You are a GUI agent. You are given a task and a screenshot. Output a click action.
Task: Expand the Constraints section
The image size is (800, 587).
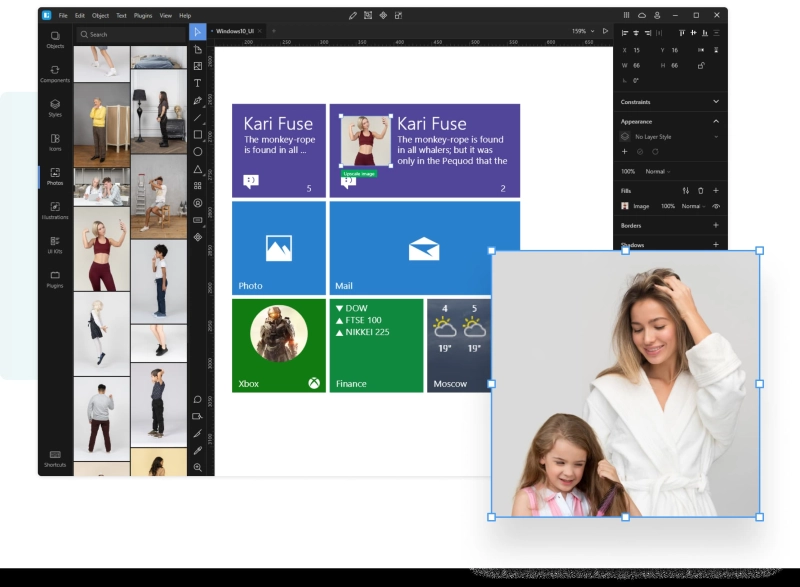[716, 101]
